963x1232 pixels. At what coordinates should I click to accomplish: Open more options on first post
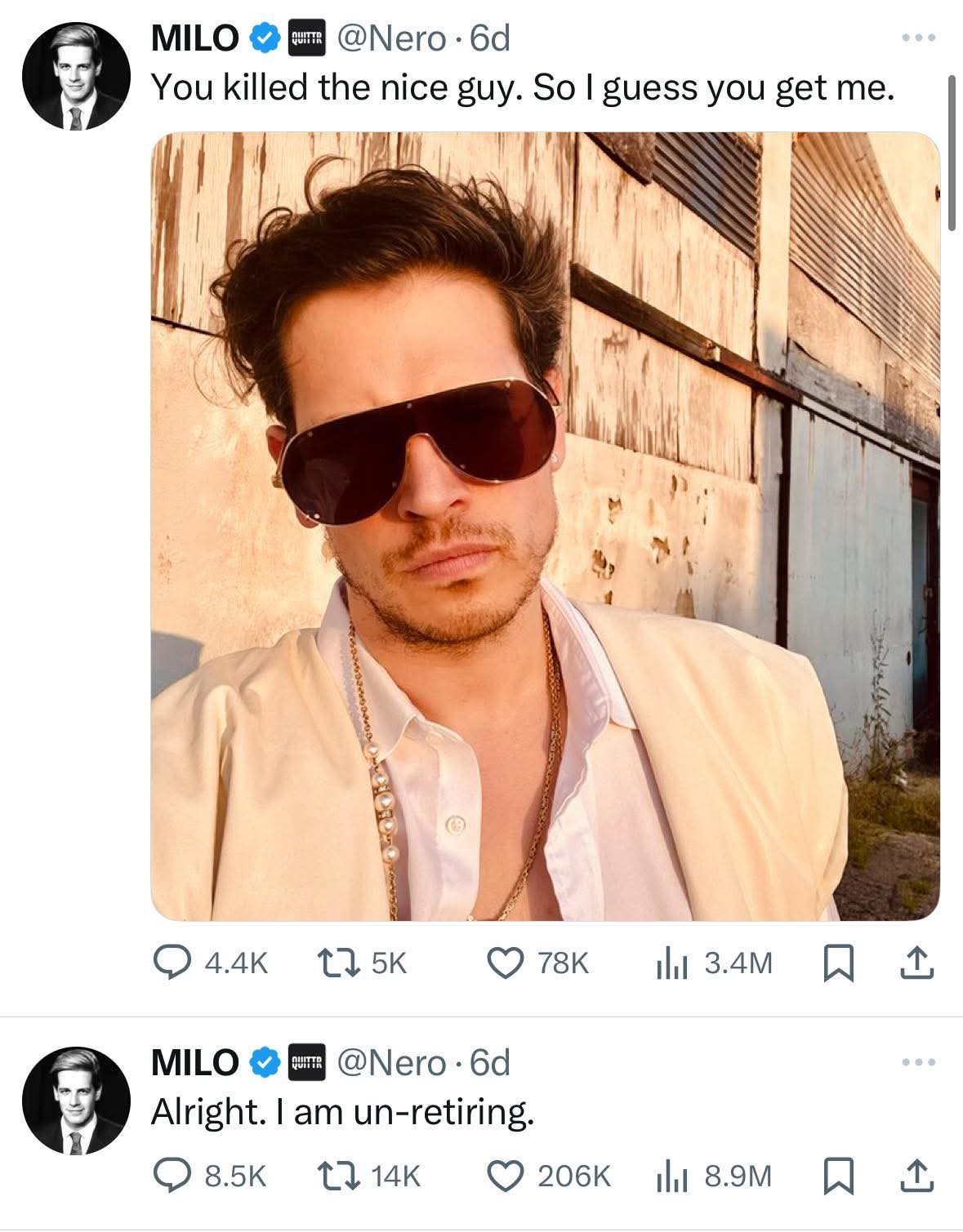(918, 38)
